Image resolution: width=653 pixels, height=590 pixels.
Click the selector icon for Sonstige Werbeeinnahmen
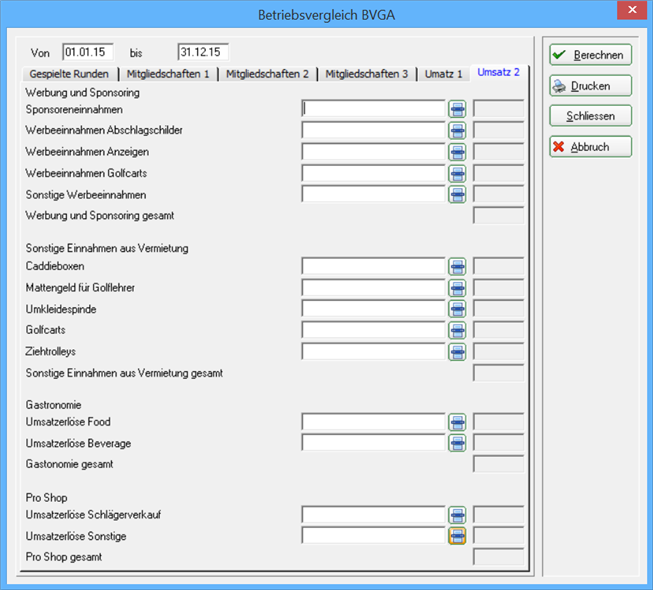[x=457, y=194]
